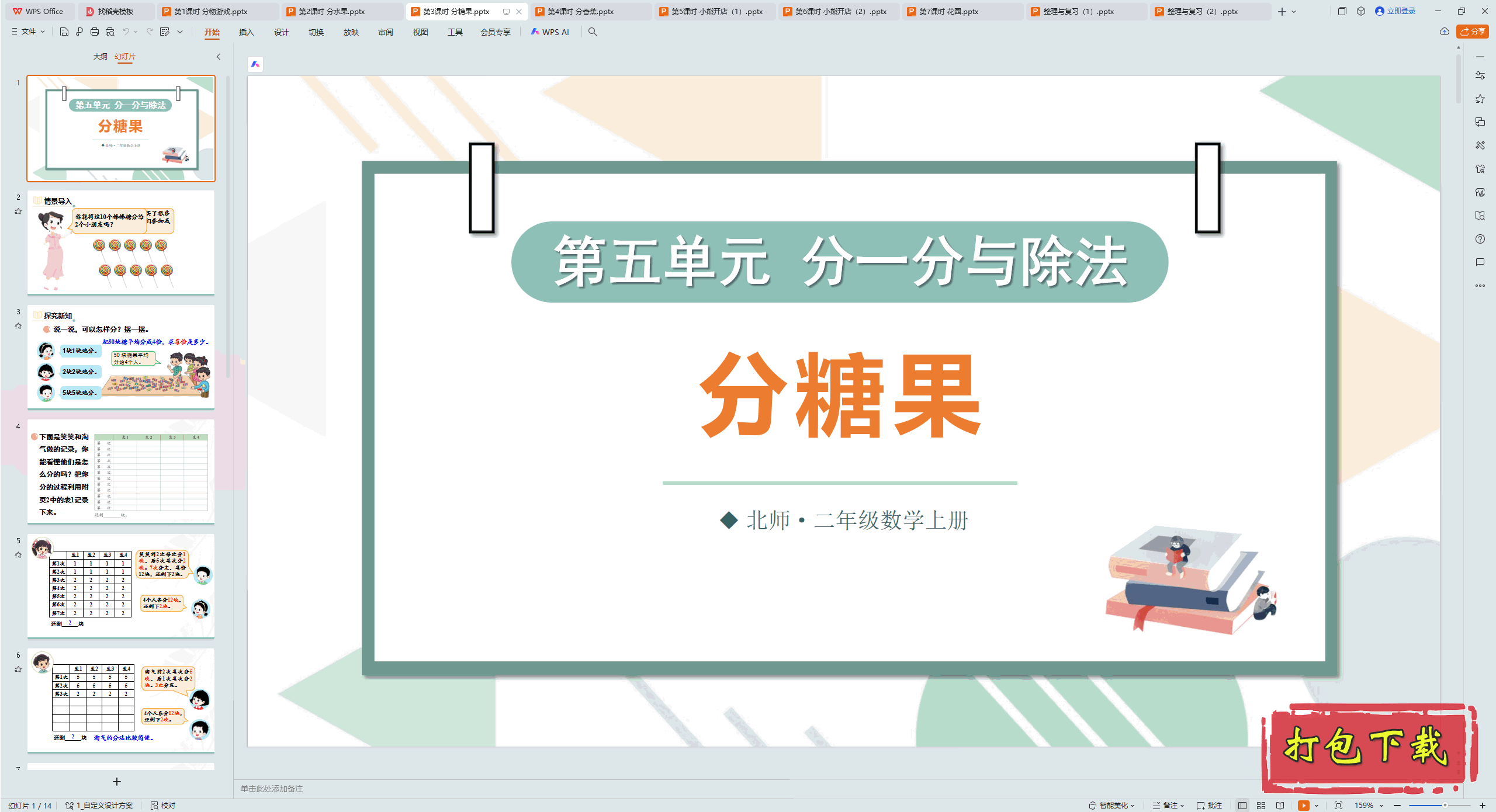Click the print icon in quick toolbar
The width and height of the screenshot is (1496, 812).
[x=95, y=32]
